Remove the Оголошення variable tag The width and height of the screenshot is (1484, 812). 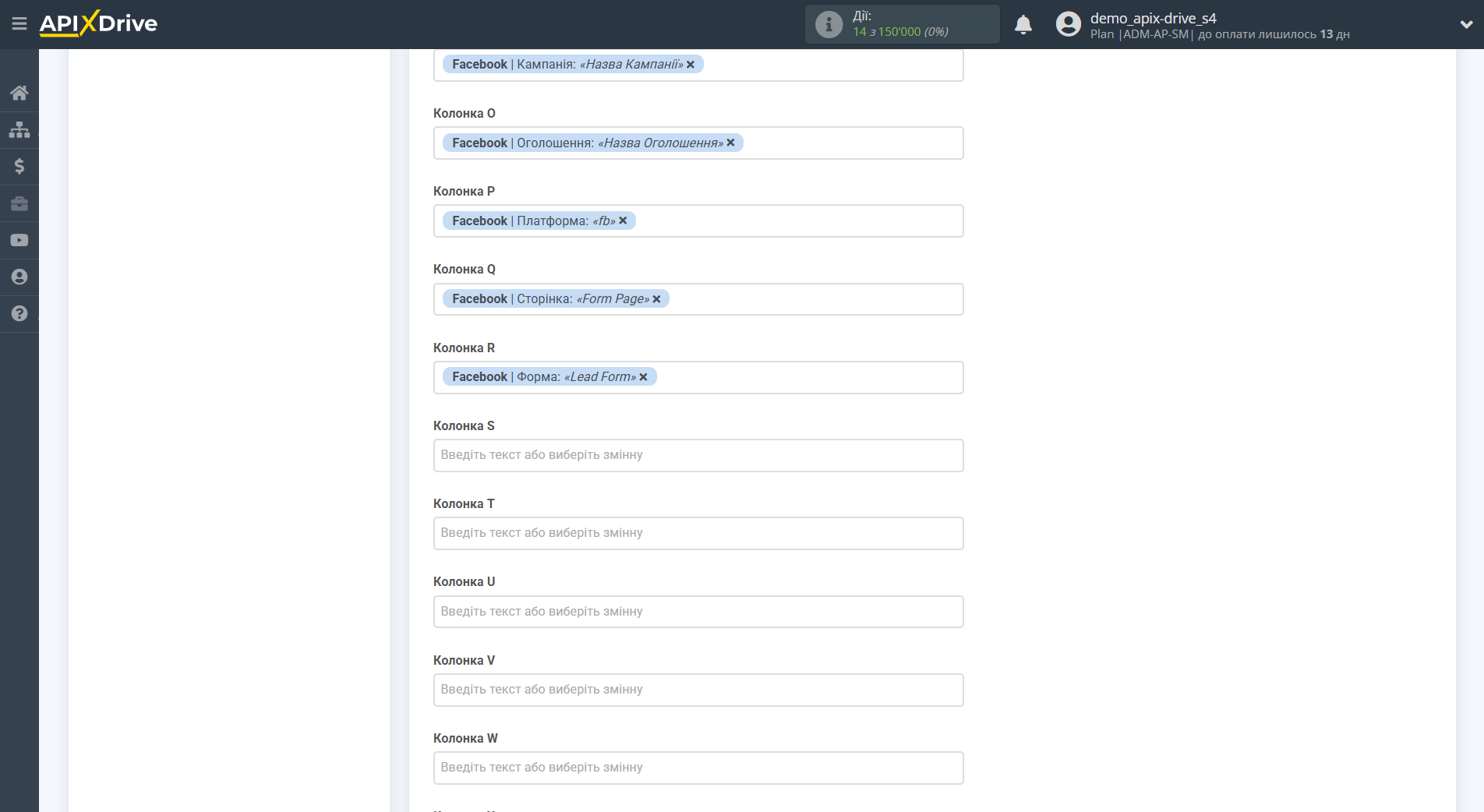click(x=730, y=143)
